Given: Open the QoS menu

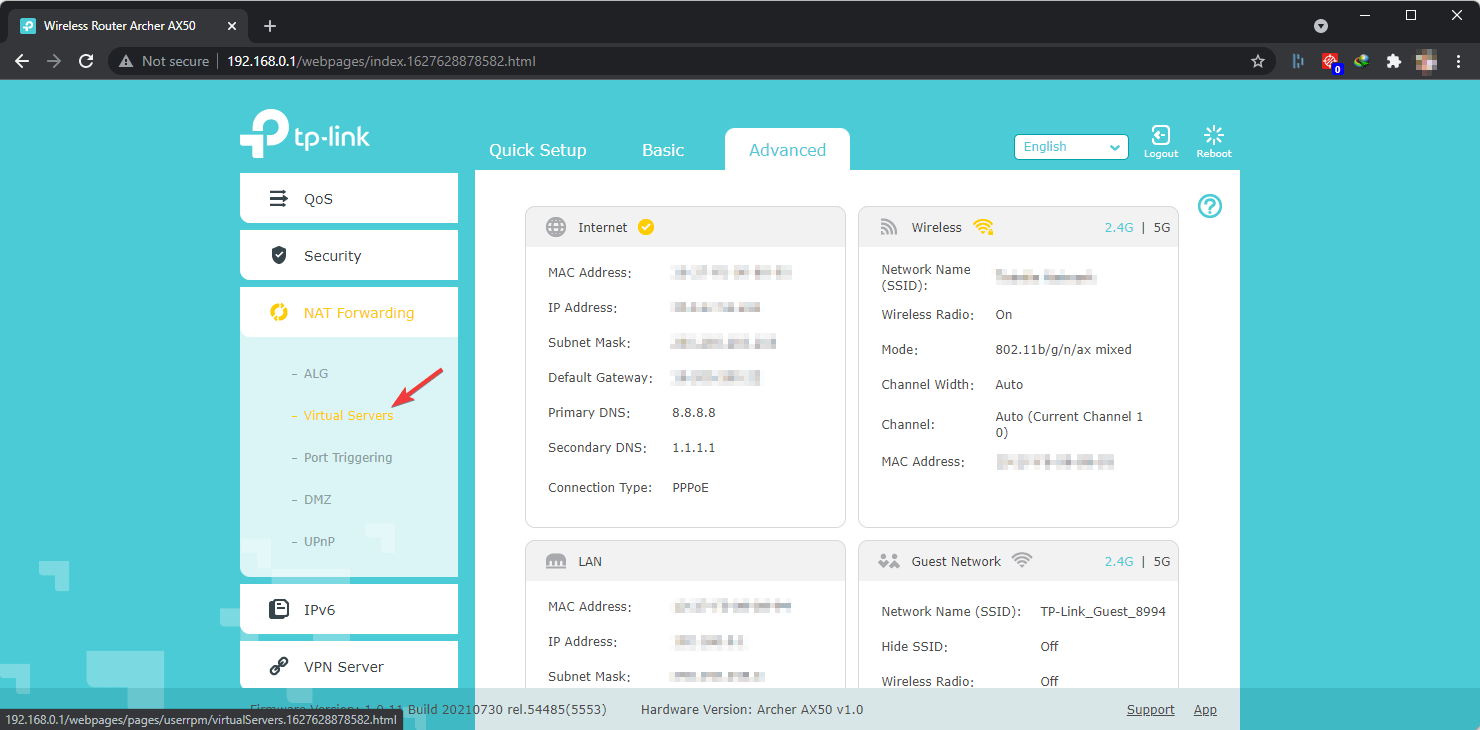Looking at the screenshot, I should coord(349,198).
